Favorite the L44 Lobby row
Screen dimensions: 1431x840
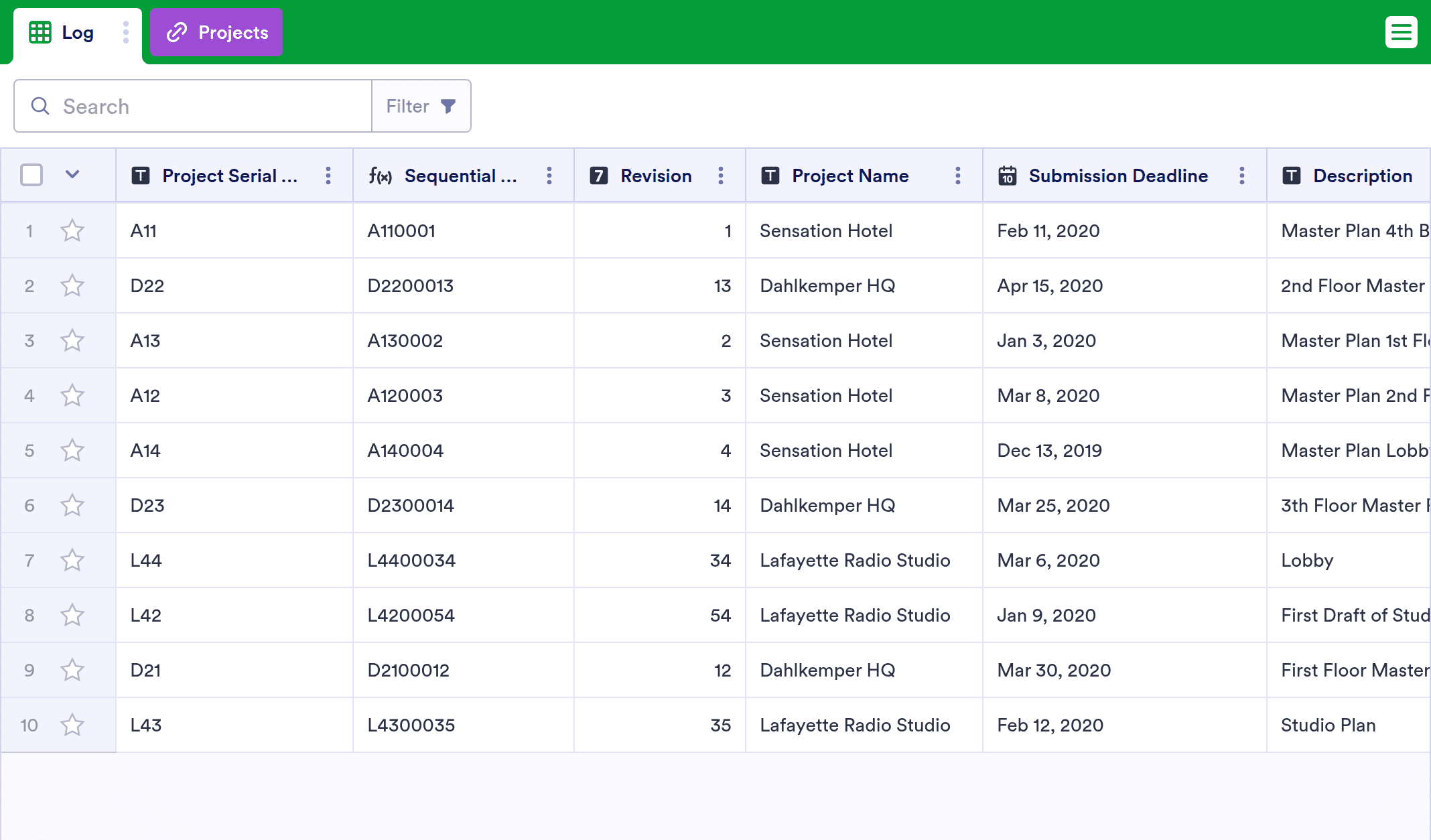click(x=72, y=561)
